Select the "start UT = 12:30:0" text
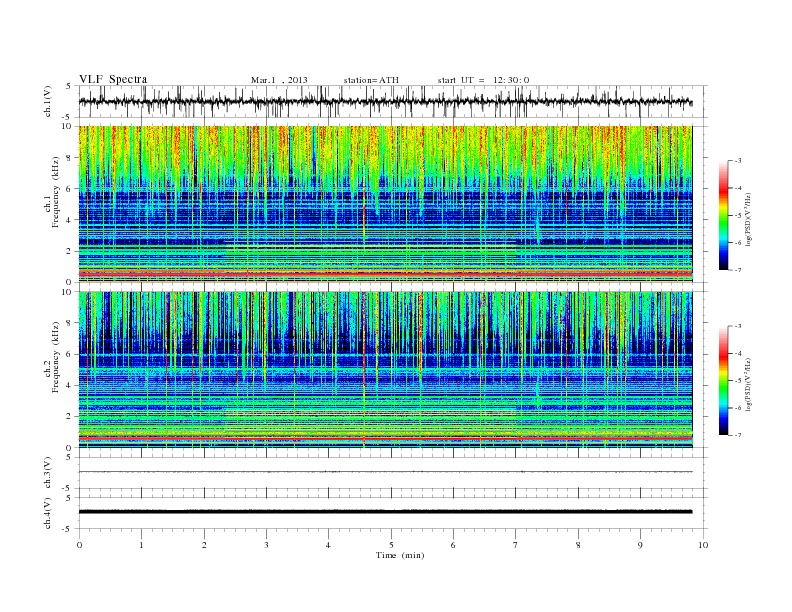The height and width of the screenshot is (612, 792). pyautogui.click(x=483, y=80)
